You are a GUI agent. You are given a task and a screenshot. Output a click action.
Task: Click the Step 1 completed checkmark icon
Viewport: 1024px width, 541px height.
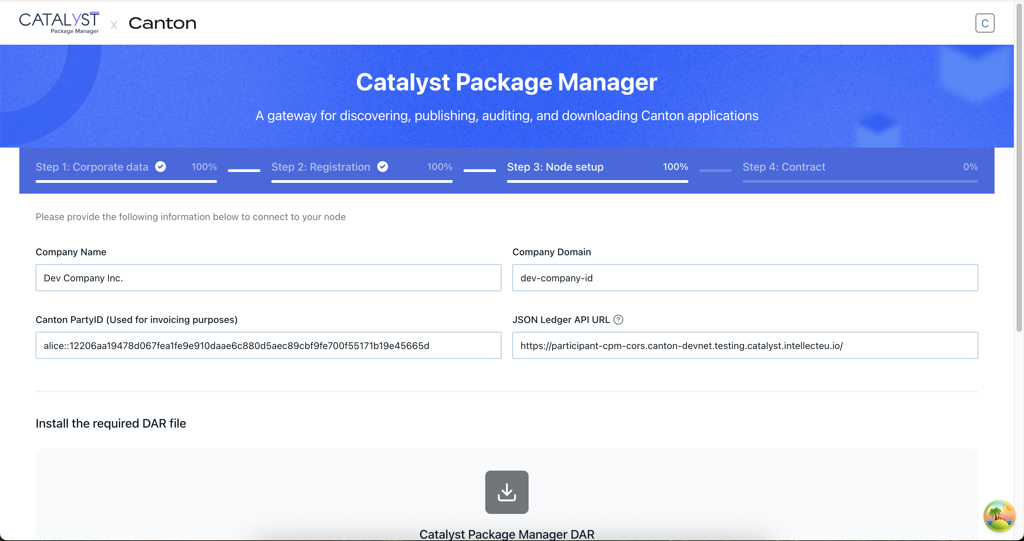point(161,167)
